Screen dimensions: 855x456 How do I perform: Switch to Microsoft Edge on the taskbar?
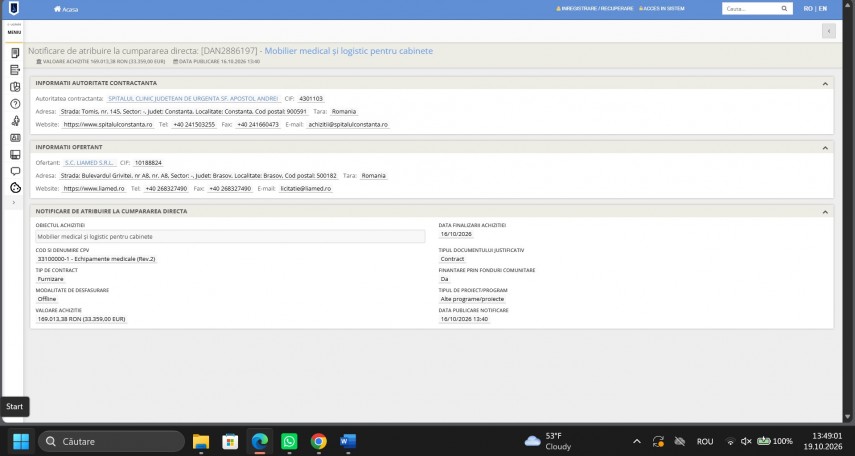click(260, 441)
